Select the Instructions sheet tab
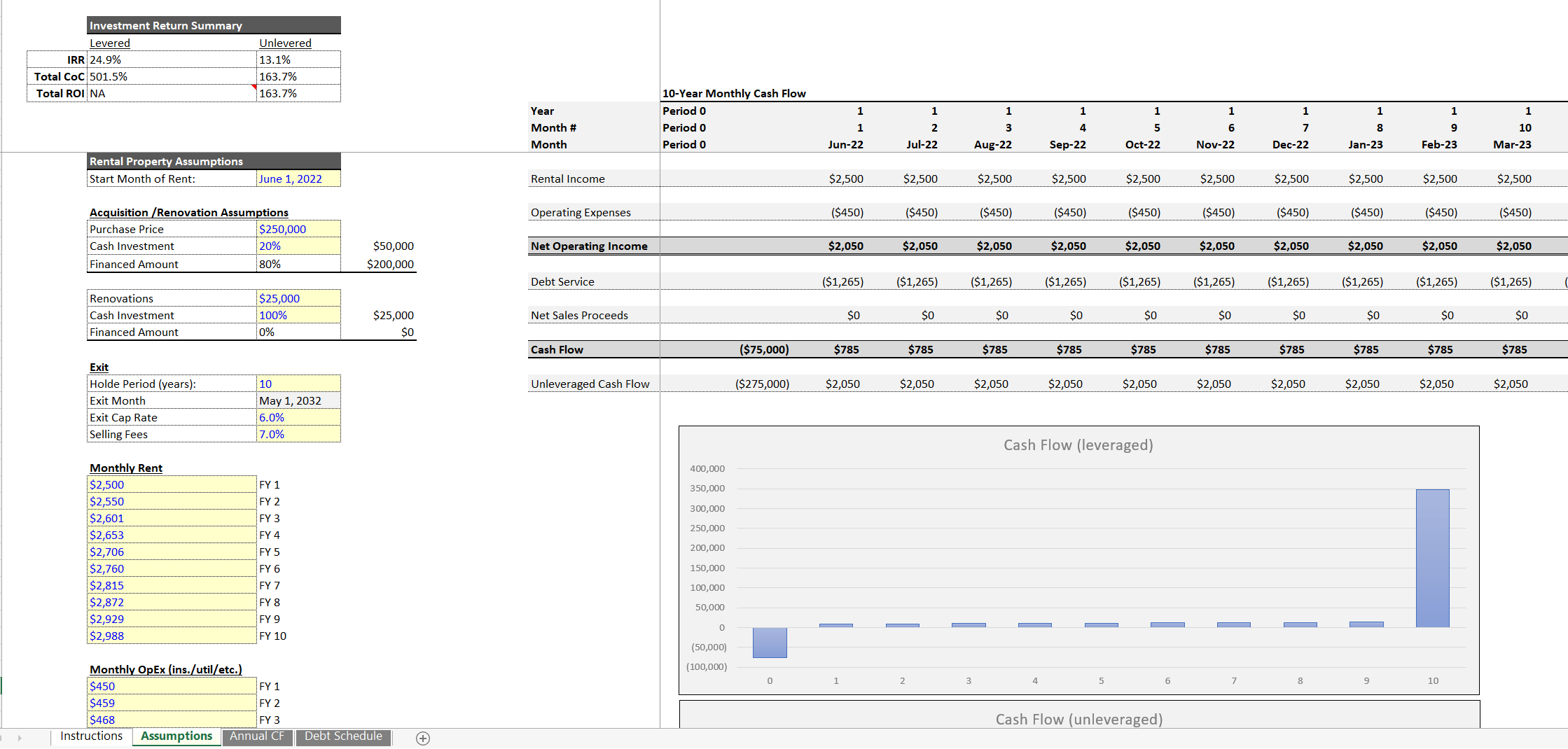 91,736
